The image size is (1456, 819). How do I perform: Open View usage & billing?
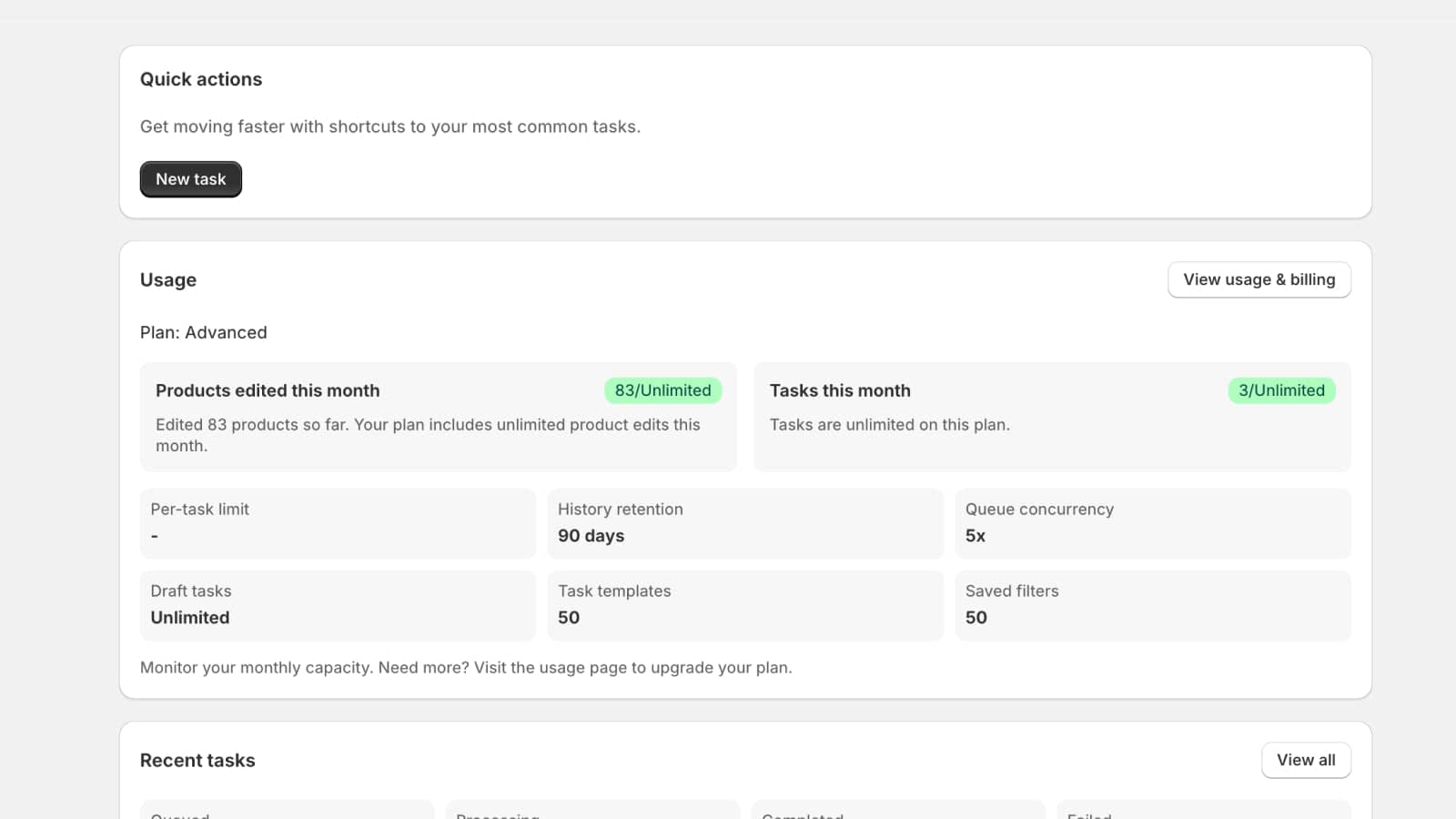point(1259,279)
